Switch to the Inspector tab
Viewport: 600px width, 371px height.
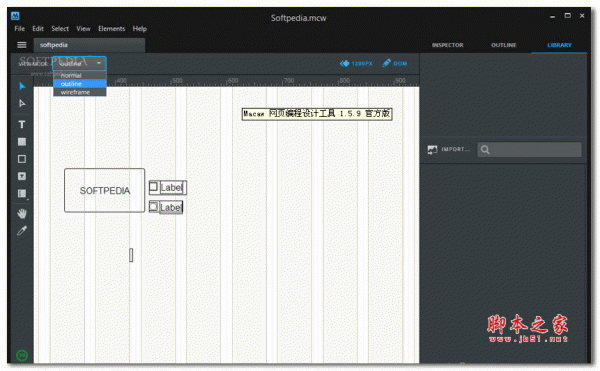tap(448, 45)
